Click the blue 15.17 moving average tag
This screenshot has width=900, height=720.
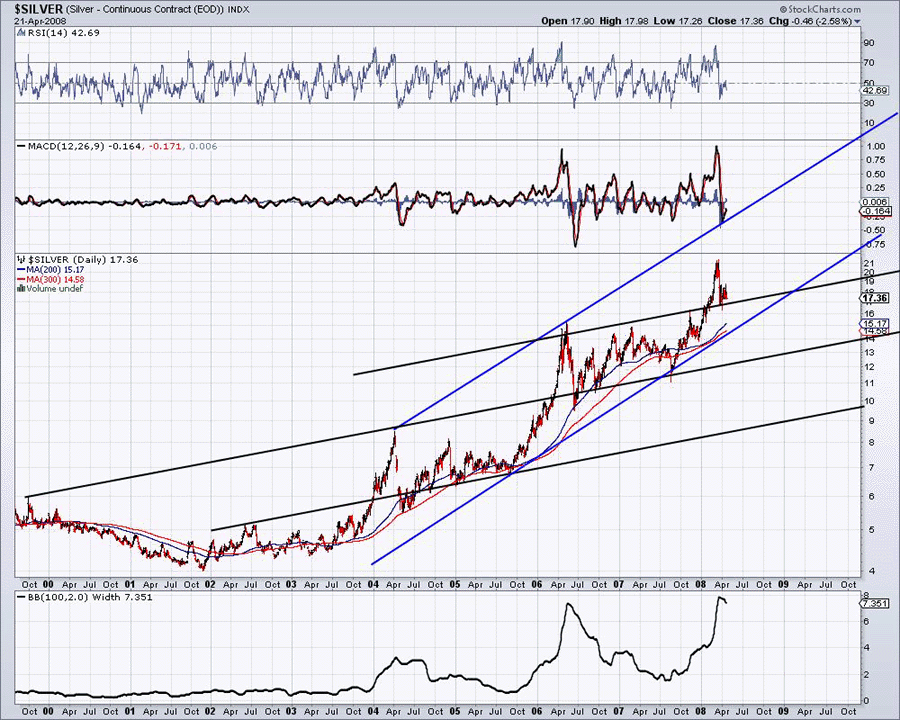pos(874,323)
